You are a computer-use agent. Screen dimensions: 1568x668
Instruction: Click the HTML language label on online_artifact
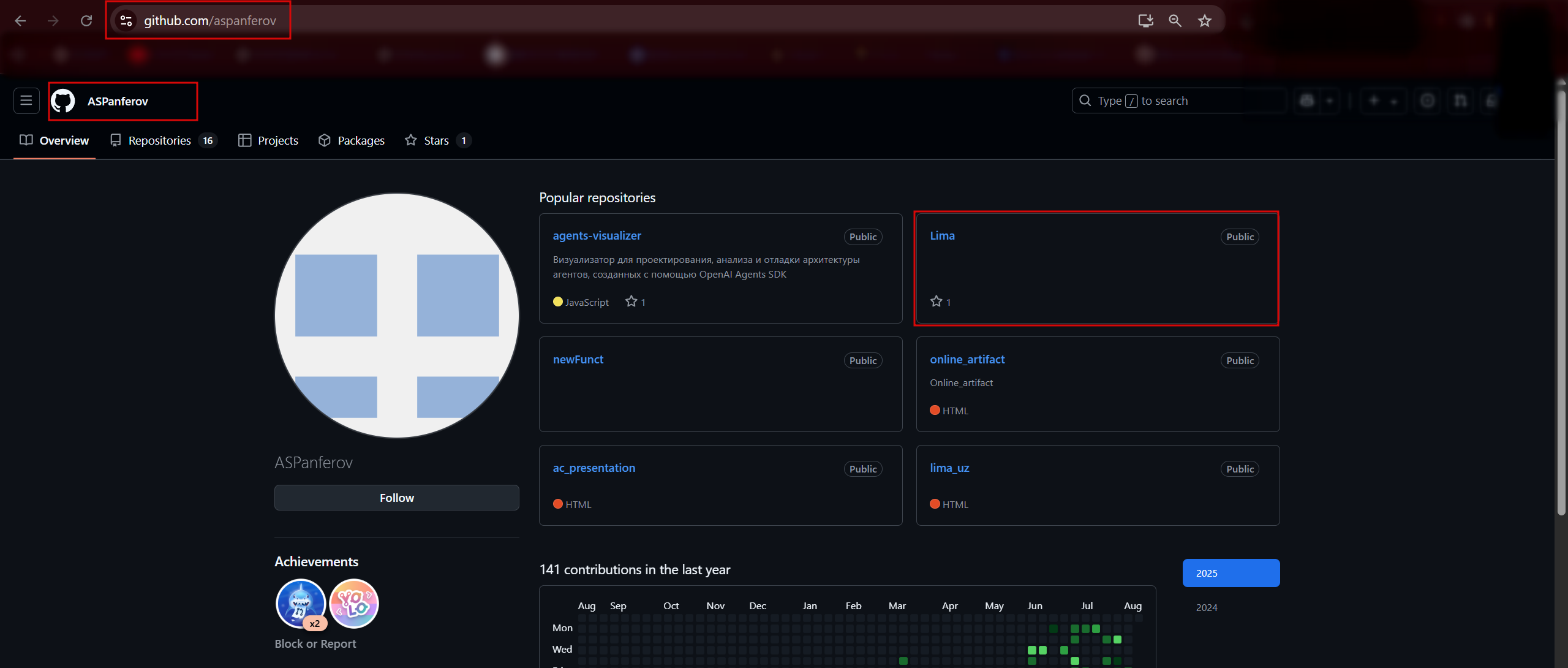tap(956, 411)
